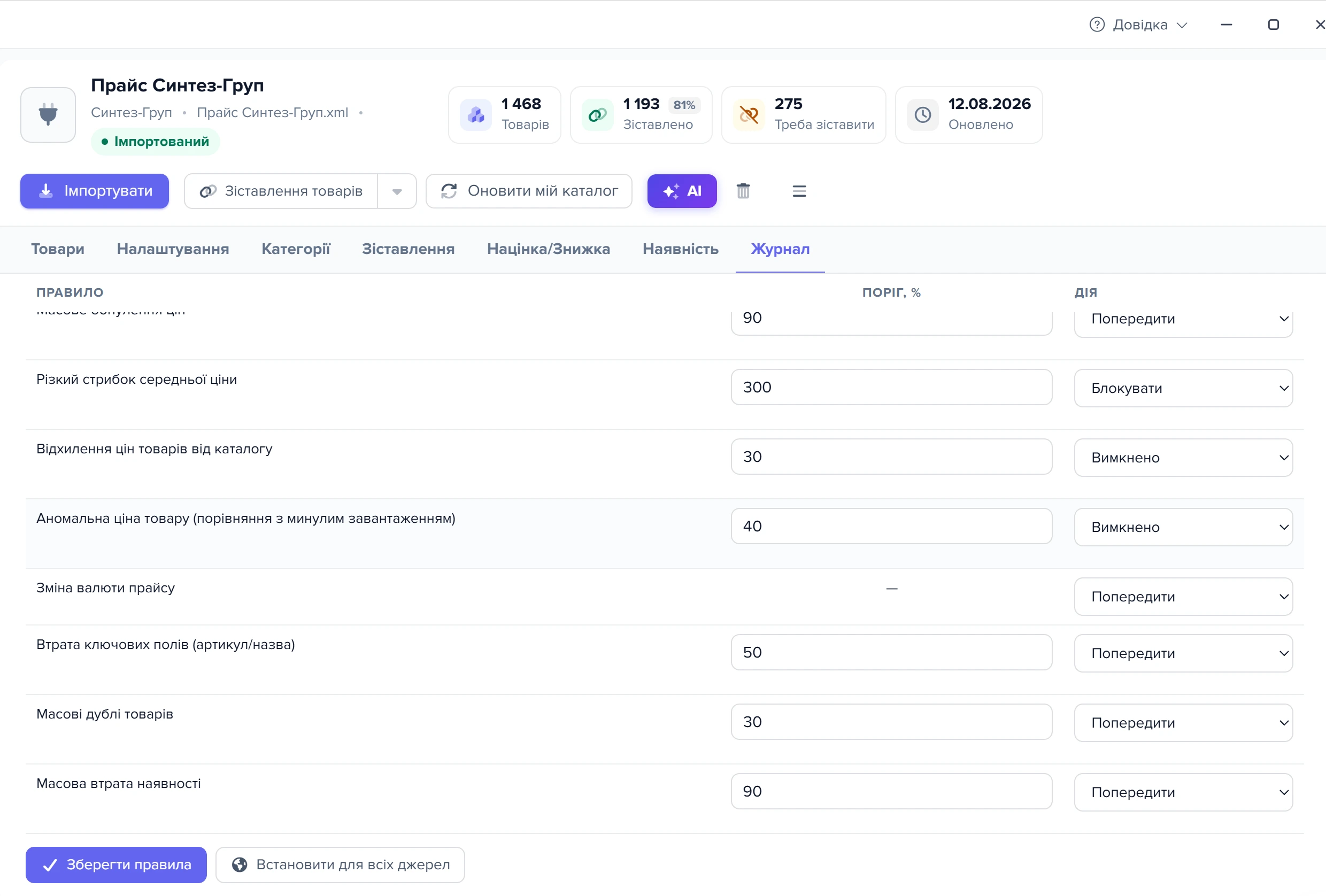
Task: Open action dropdown for Масові дублі товарів
Action: [1183, 723]
